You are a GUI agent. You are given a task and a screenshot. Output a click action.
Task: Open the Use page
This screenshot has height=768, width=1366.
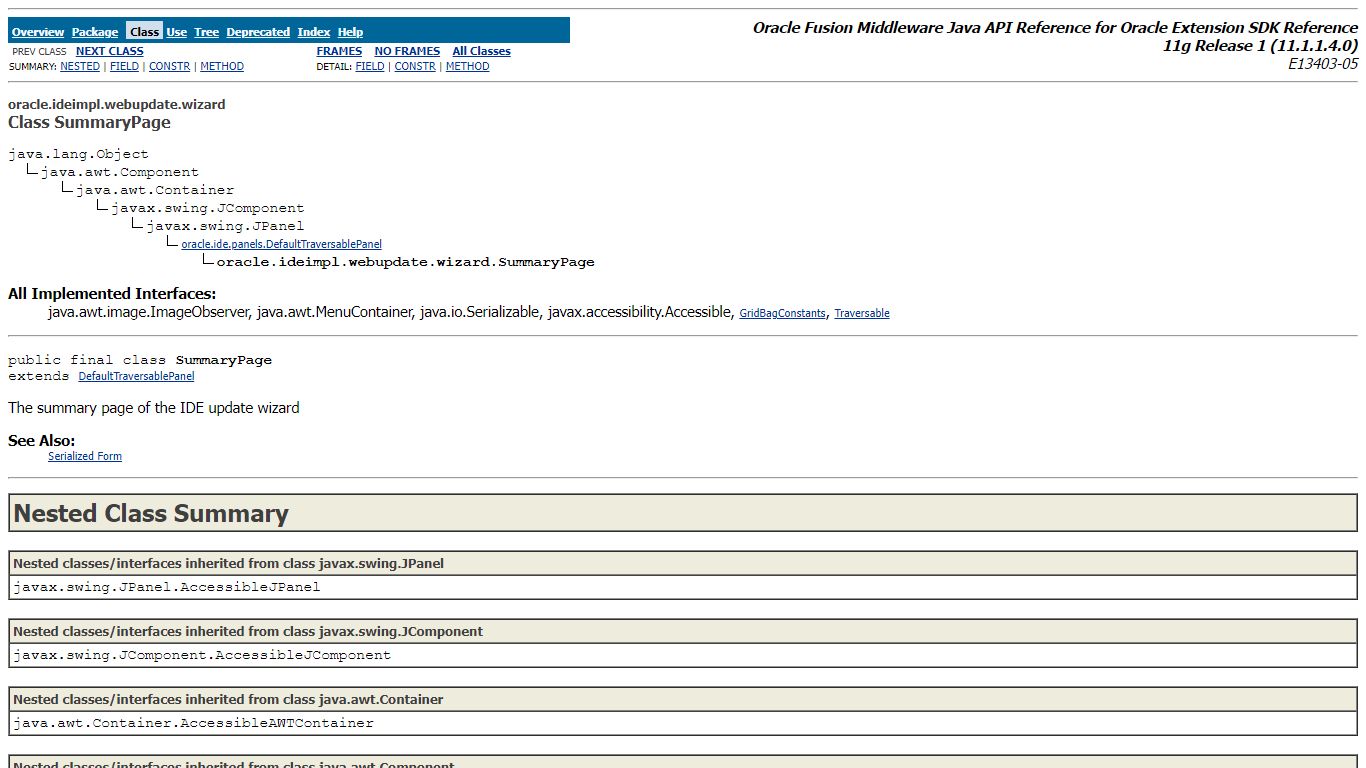[177, 32]
